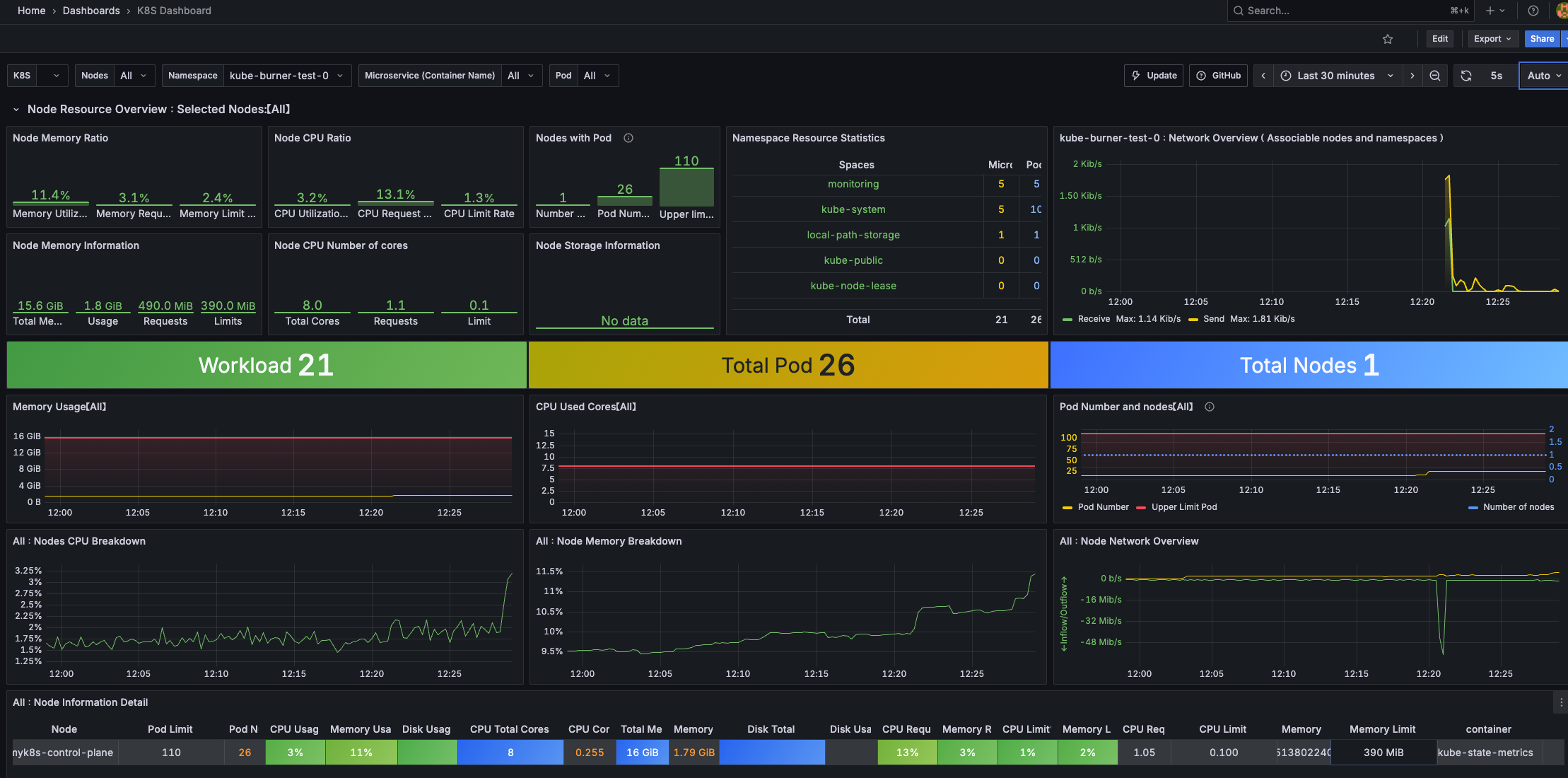The image size is (1568, 778).
Task: Toggle Pod Number legend series
Action: [x=1102, y=507]
